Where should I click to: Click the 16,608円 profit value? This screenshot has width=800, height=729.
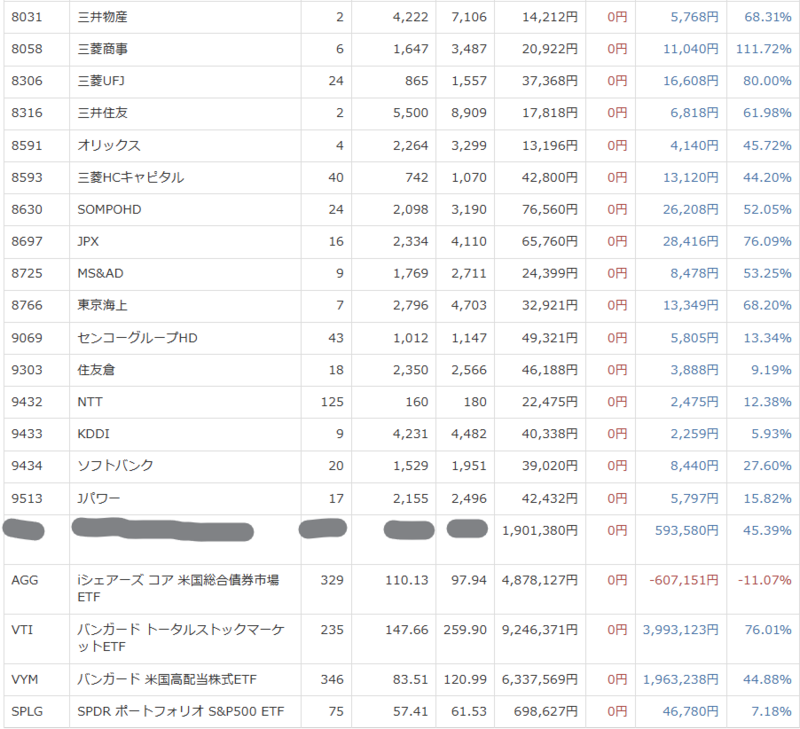690,81
